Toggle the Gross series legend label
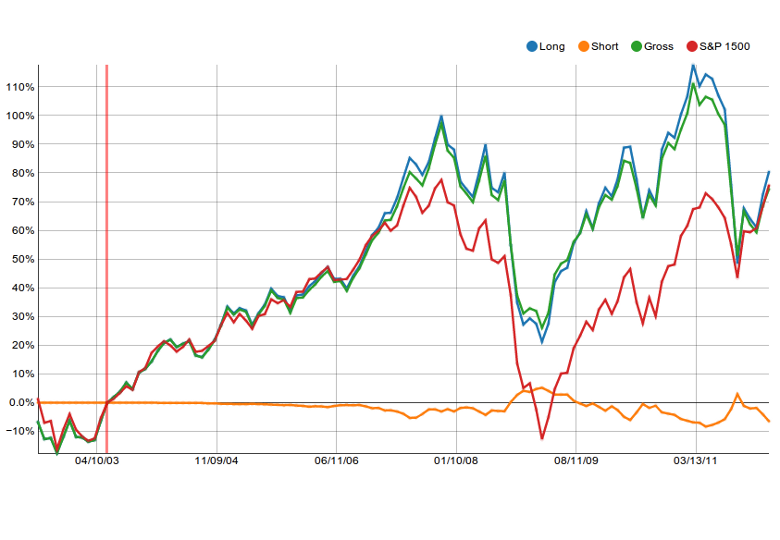The width and height of the screenshot is (780, 540). (659, 46)
